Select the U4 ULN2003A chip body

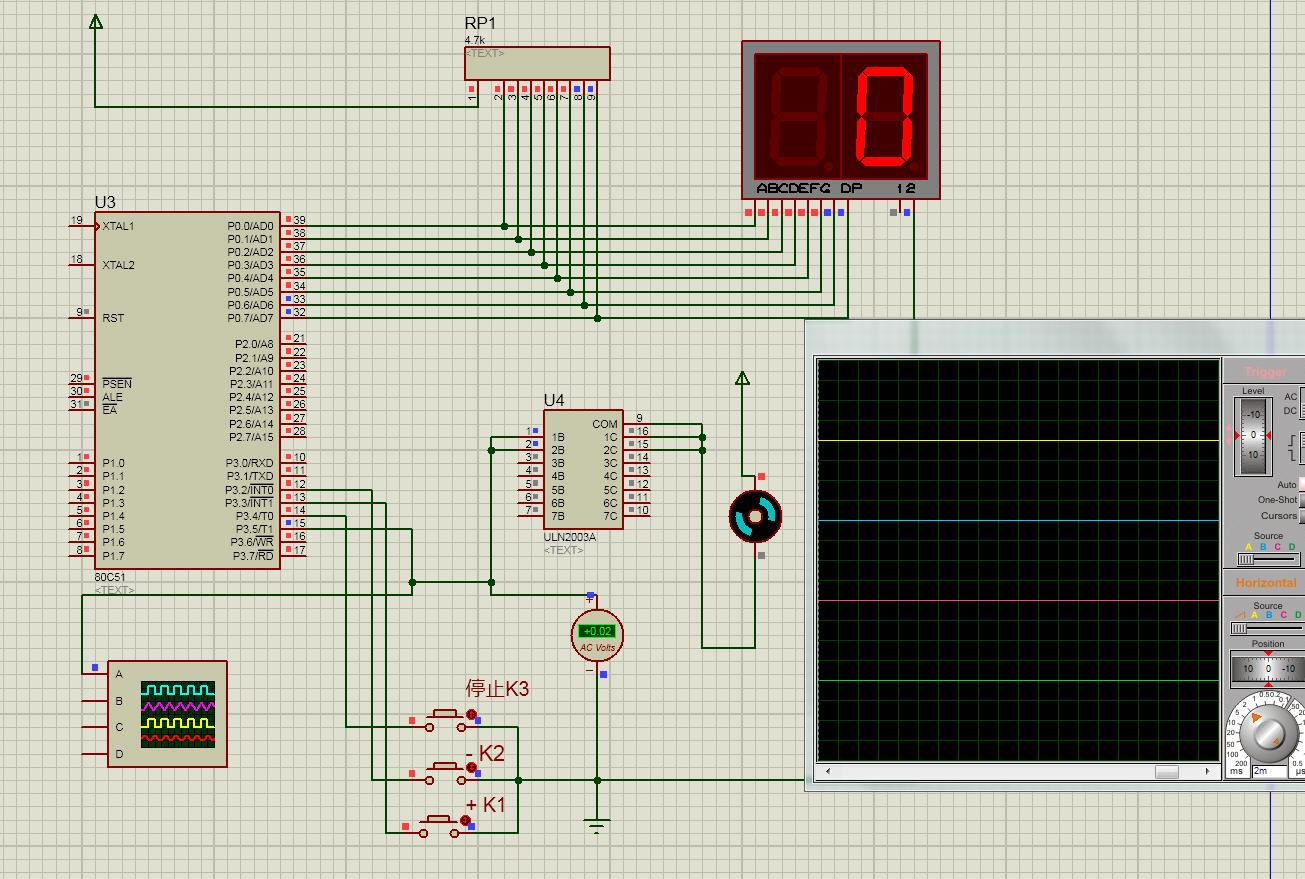[583, 469]
